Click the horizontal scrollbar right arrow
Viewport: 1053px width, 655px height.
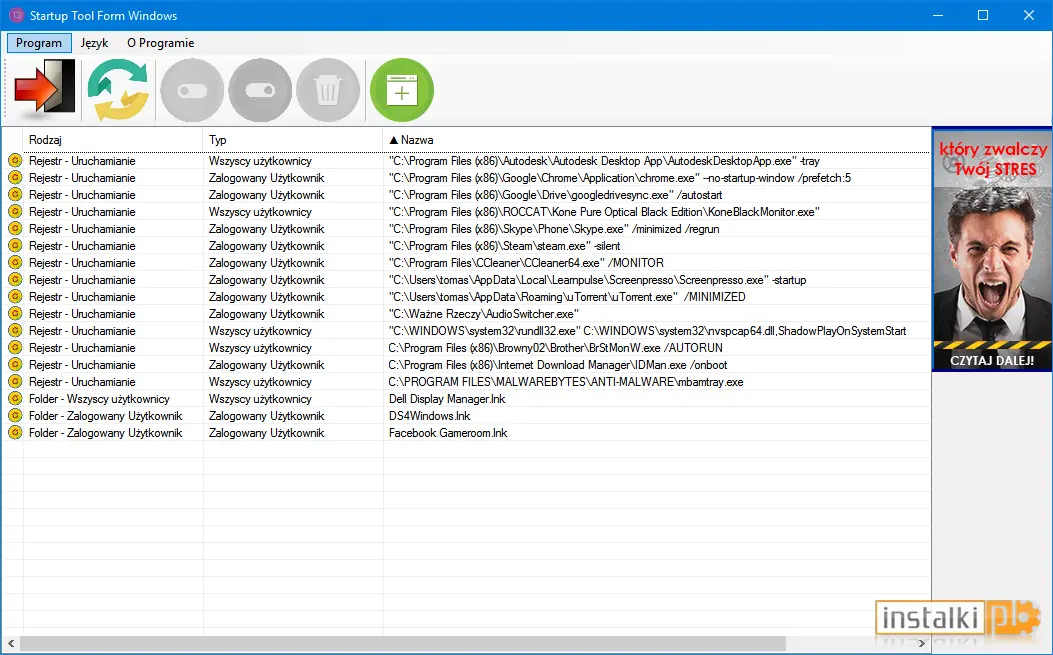coord(921,644)
